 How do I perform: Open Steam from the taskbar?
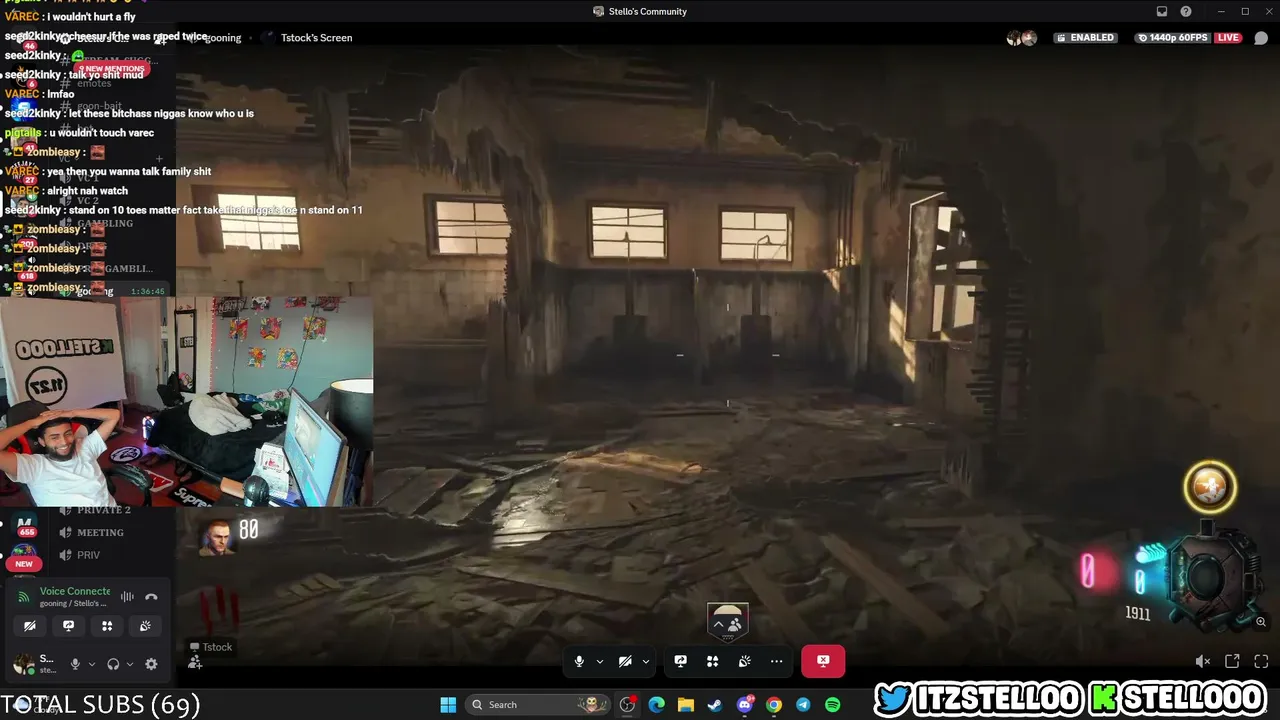[715, 704]
